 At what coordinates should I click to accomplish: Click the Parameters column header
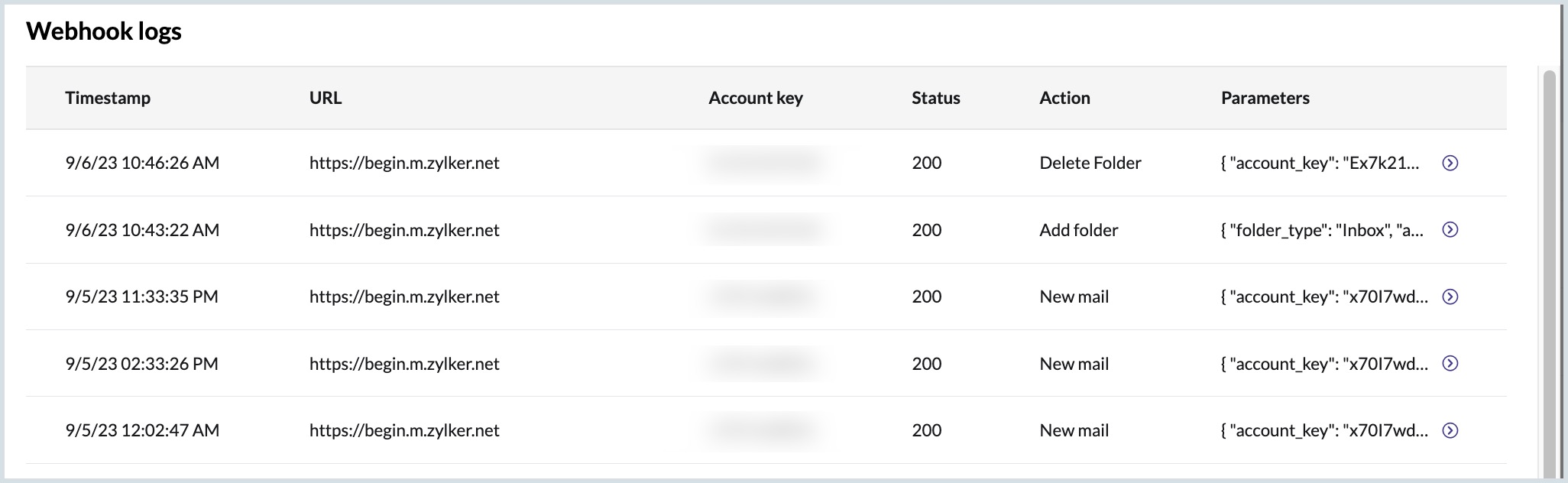[1265, 98]
